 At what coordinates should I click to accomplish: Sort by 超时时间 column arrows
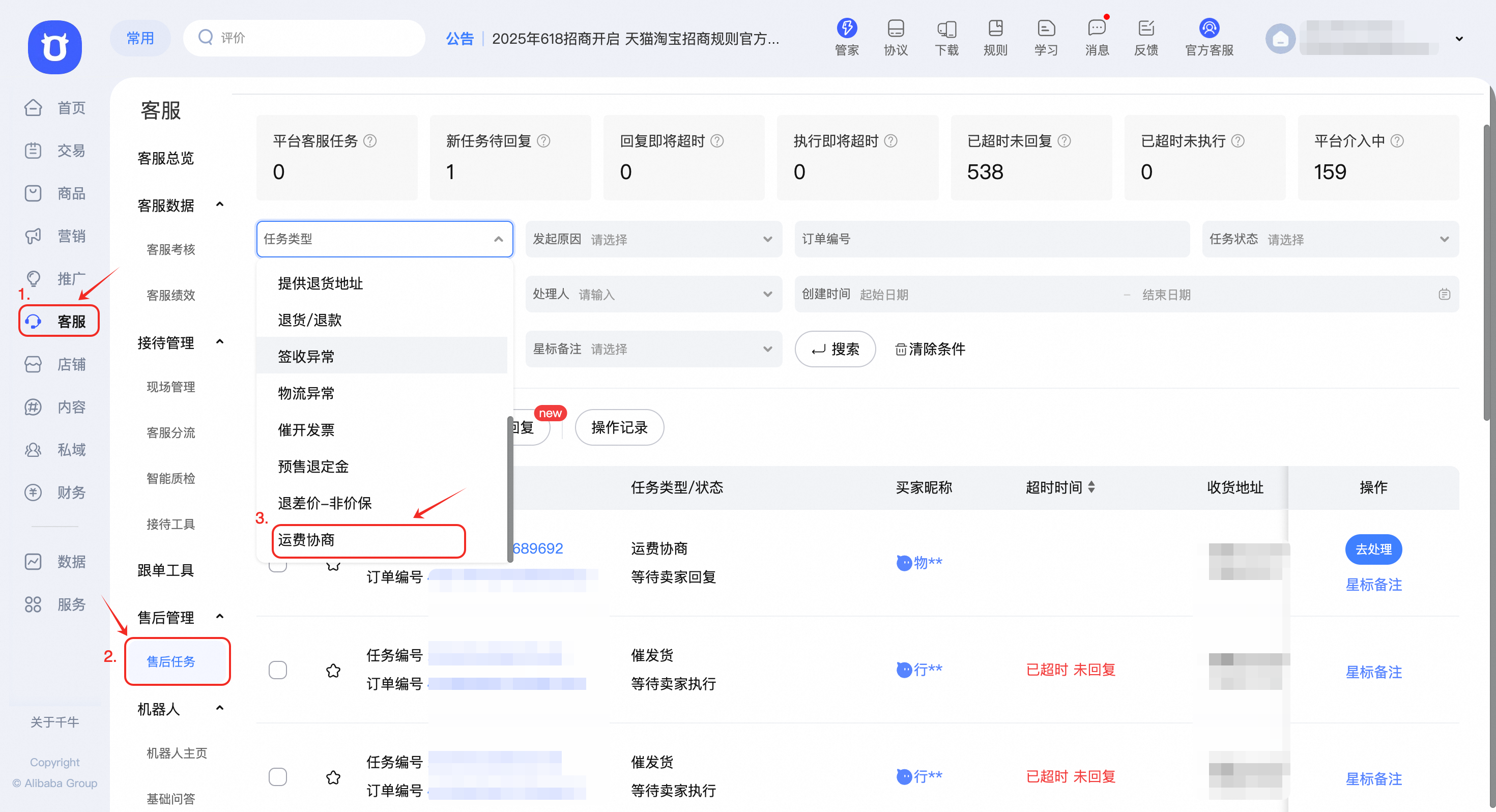click(x=1091, y=487)
